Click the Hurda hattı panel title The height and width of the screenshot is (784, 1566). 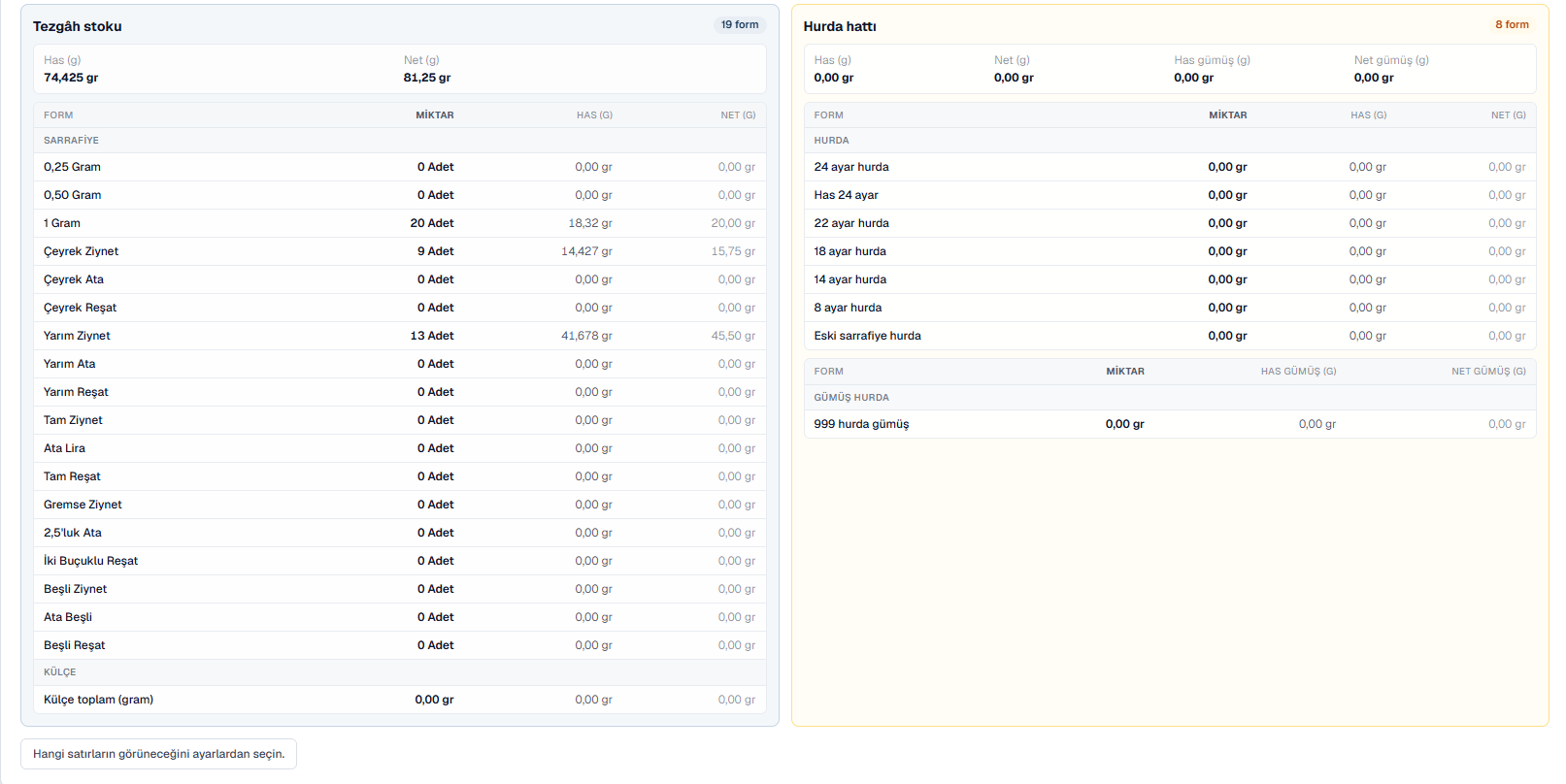(x=840, y=26)
